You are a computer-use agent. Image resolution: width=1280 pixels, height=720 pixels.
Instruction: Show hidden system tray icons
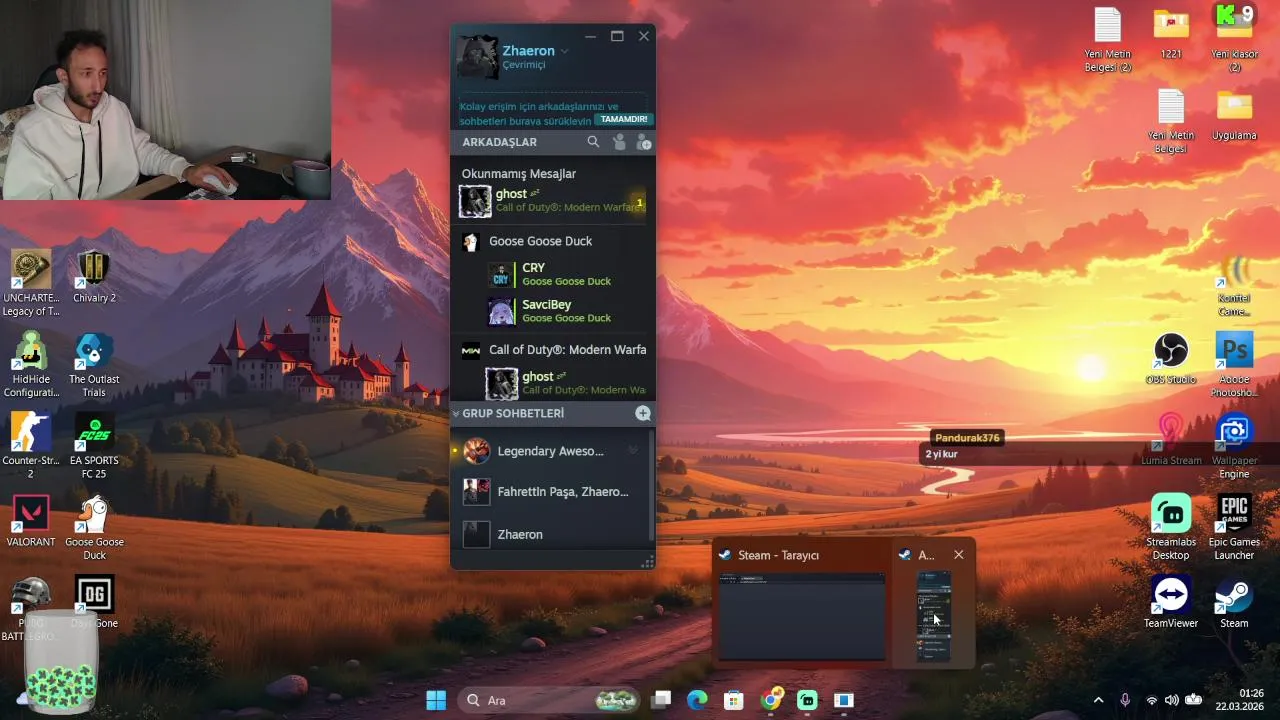pos(1098,700)
